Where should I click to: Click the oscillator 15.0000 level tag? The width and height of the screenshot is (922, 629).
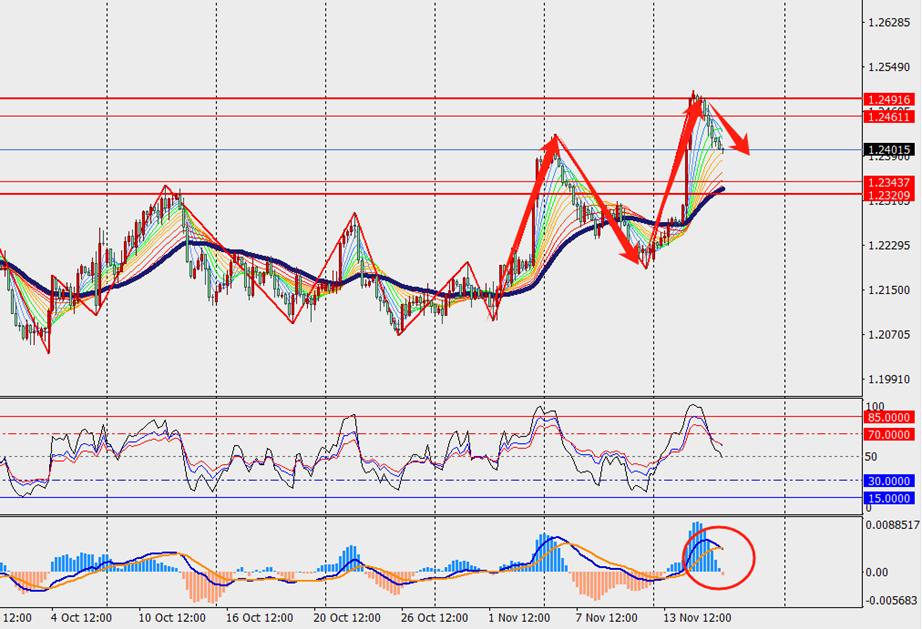click(x=889, y=498)
